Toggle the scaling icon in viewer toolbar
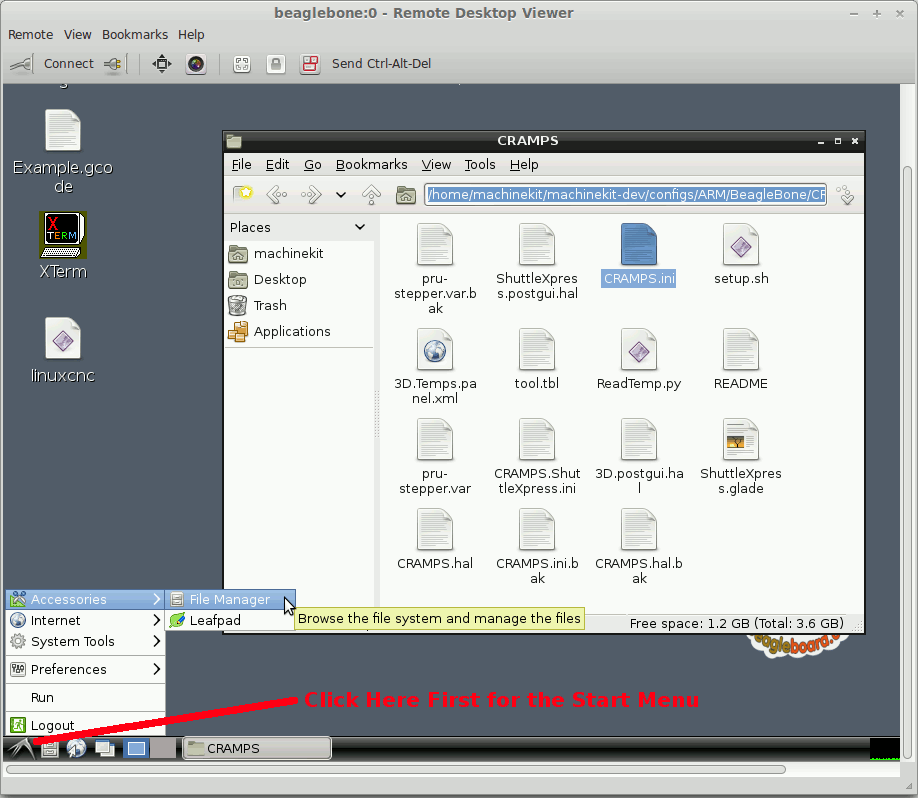The height and width of the screenshot is (798, 918). tap(242, 64)
